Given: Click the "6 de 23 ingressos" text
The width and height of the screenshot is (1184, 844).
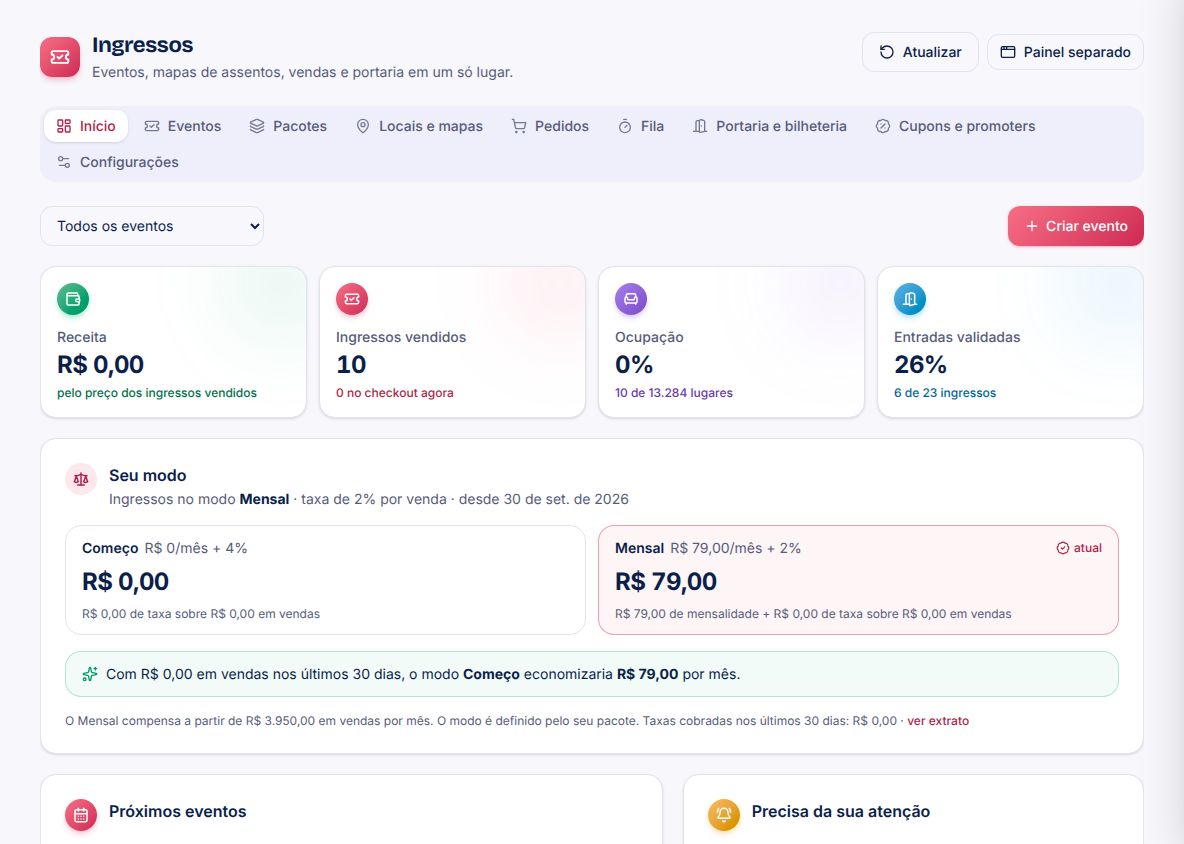Looking at the screenshot, I should tap(945, 393).
